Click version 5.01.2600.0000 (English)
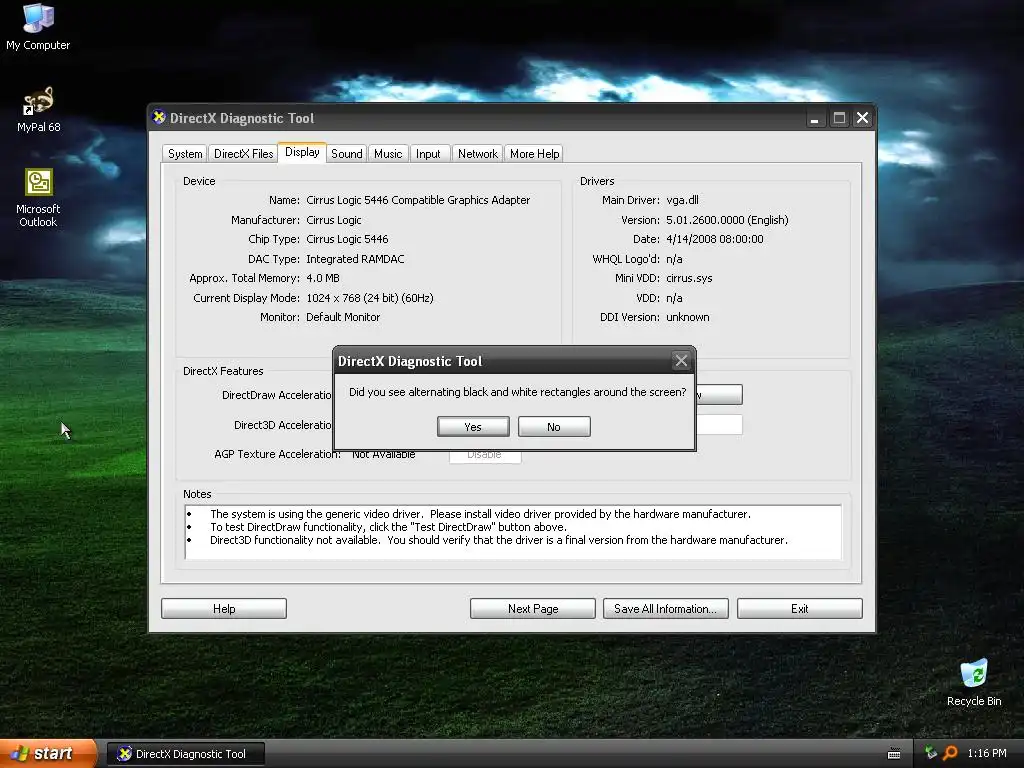 pos(727,220)
